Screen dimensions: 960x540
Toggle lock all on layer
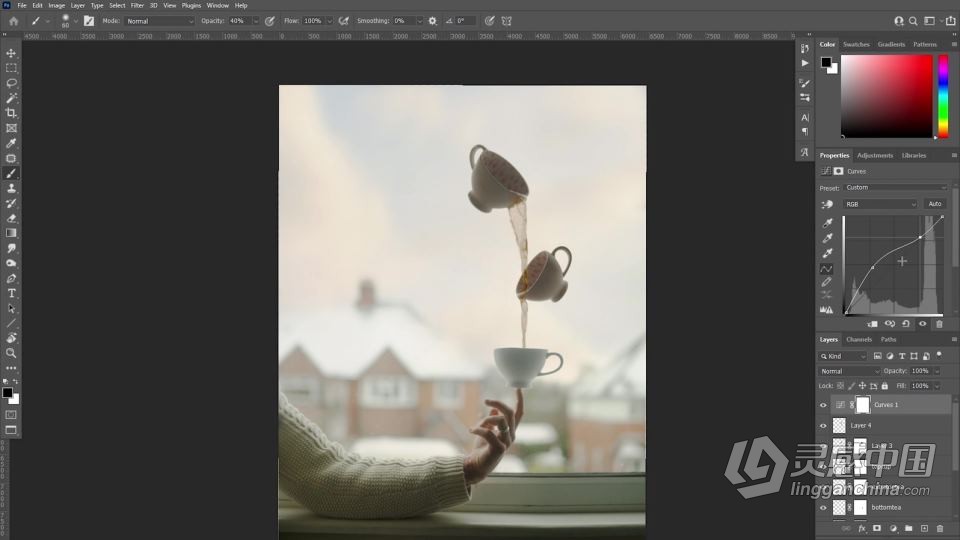point(885,386)
